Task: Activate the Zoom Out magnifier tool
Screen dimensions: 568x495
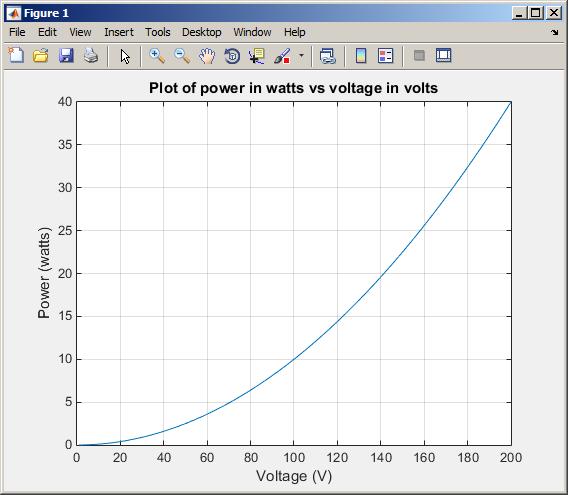Action: point(182,56)
